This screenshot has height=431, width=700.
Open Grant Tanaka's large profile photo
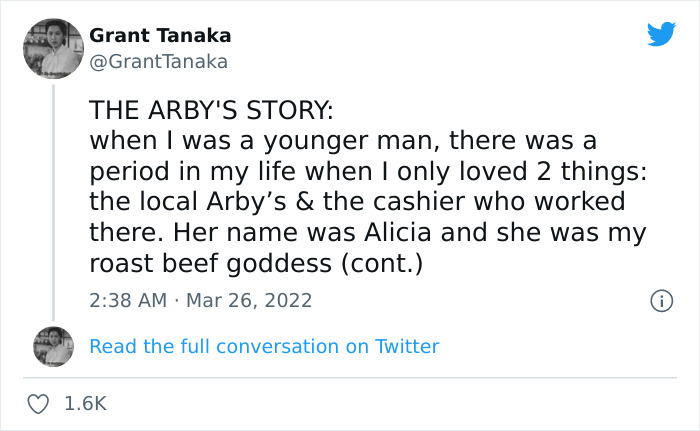(x=52, y=48)
